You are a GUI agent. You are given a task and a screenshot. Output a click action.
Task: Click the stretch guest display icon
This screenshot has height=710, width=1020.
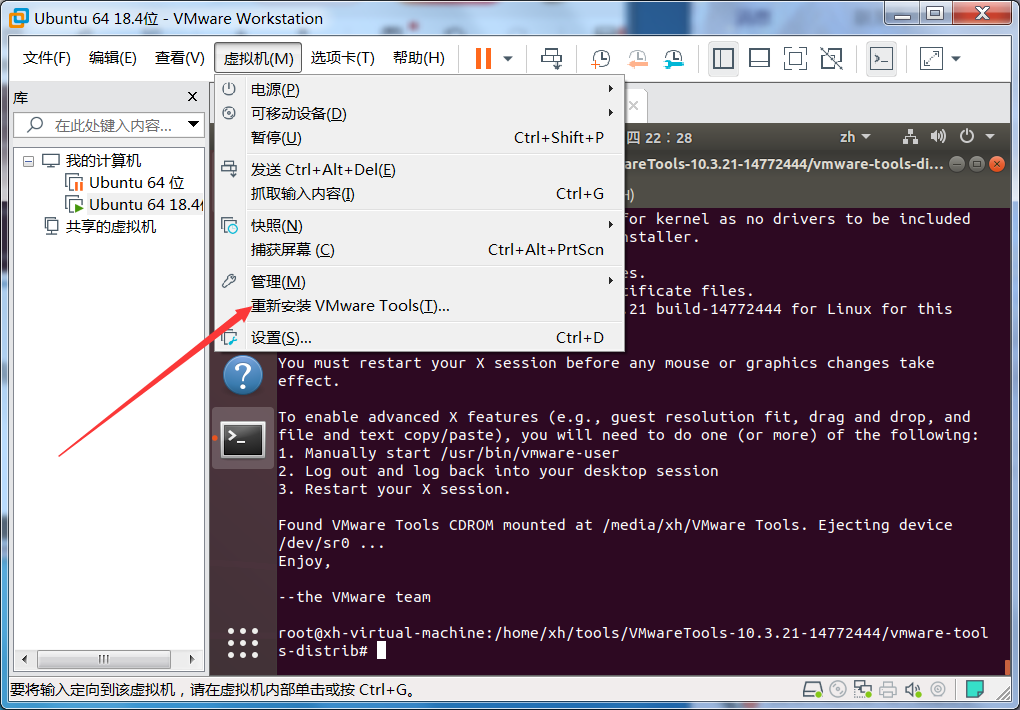pyautogui.click(x=932, y=59)
